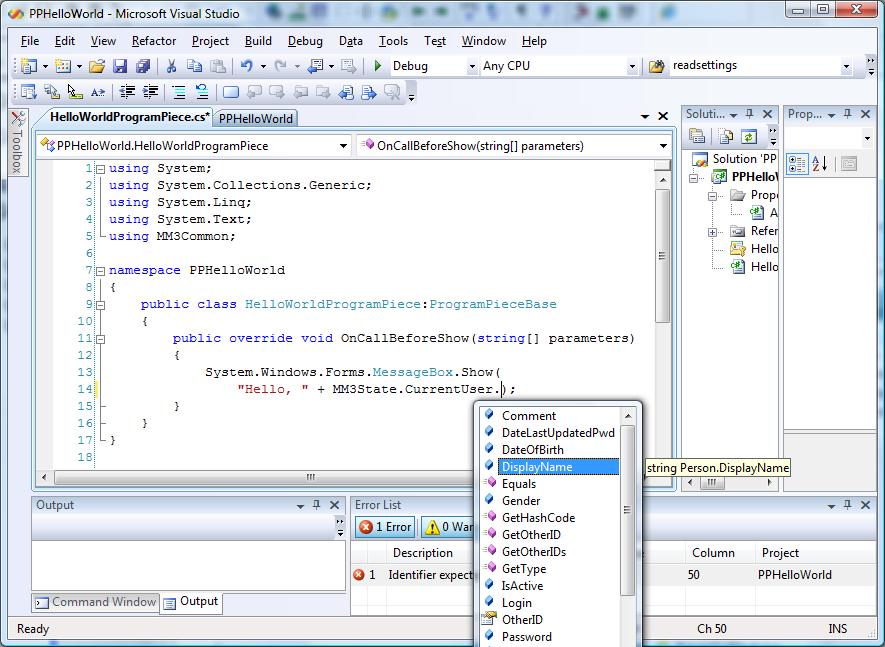The height and width of the screenshot is (647, 885).
Task: Open the Build menu
Action: 258,41
